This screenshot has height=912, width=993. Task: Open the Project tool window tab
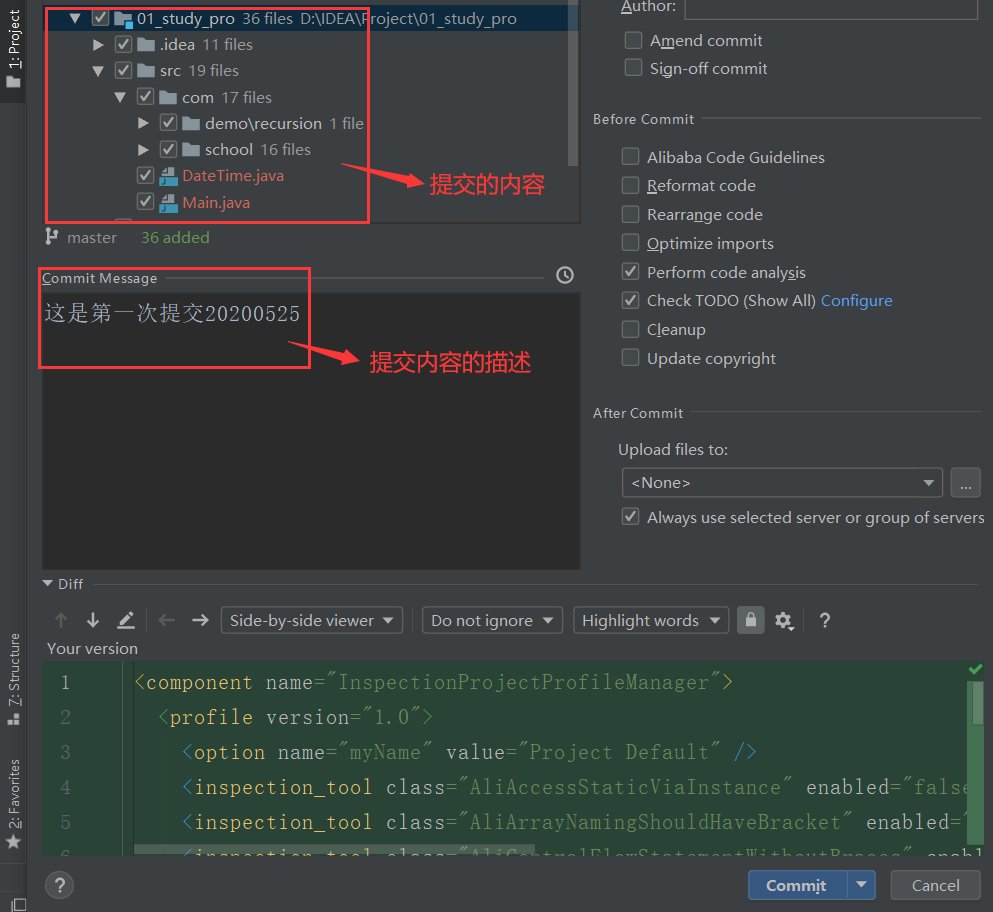(13, 49)
